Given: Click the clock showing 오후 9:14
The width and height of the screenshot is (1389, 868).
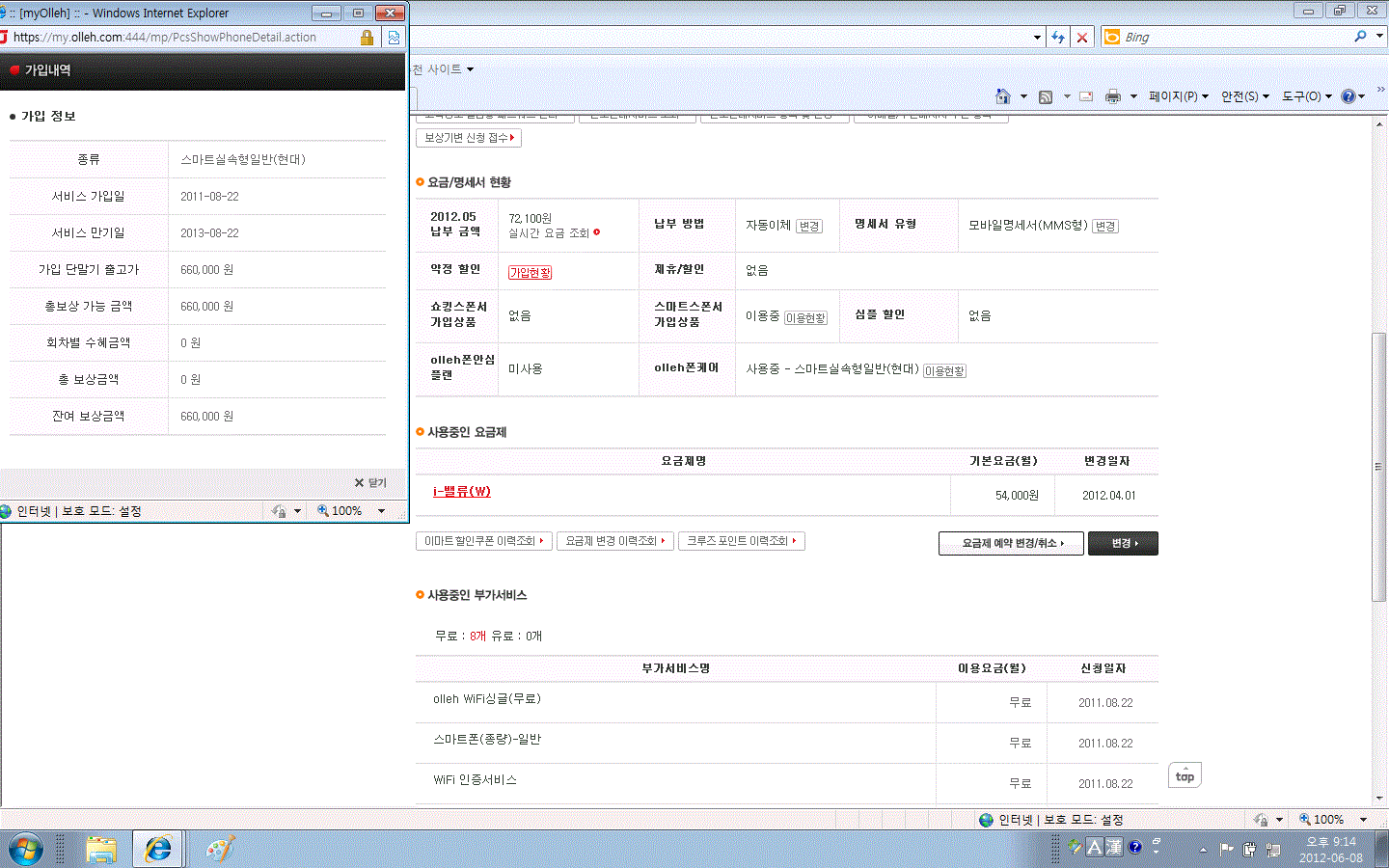Looking at the screenshot, I should [1331, 842].
